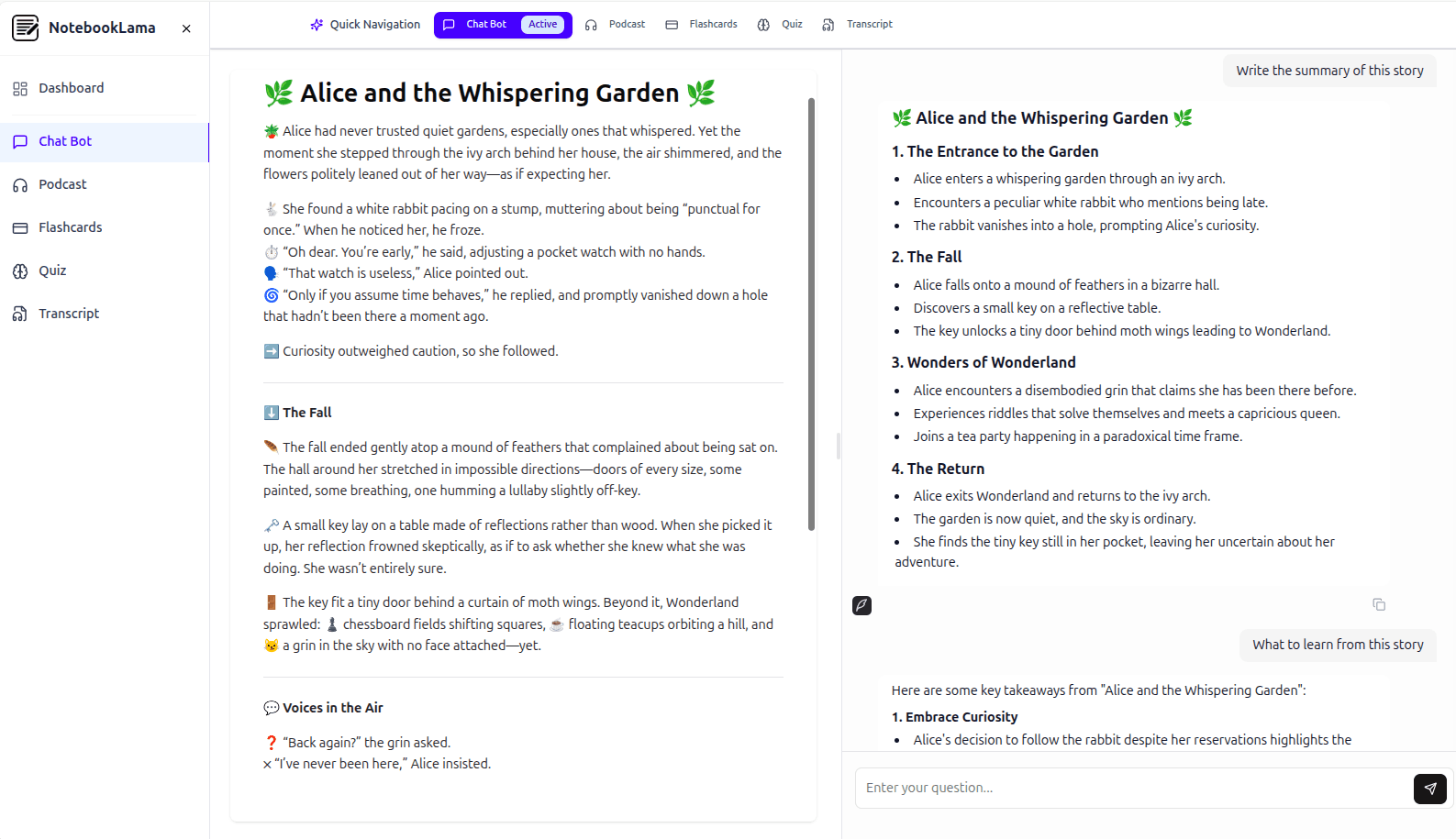Screen dimensions: 1456x839
Task: Click the send message arrow button
Action: pos(1429,789)
